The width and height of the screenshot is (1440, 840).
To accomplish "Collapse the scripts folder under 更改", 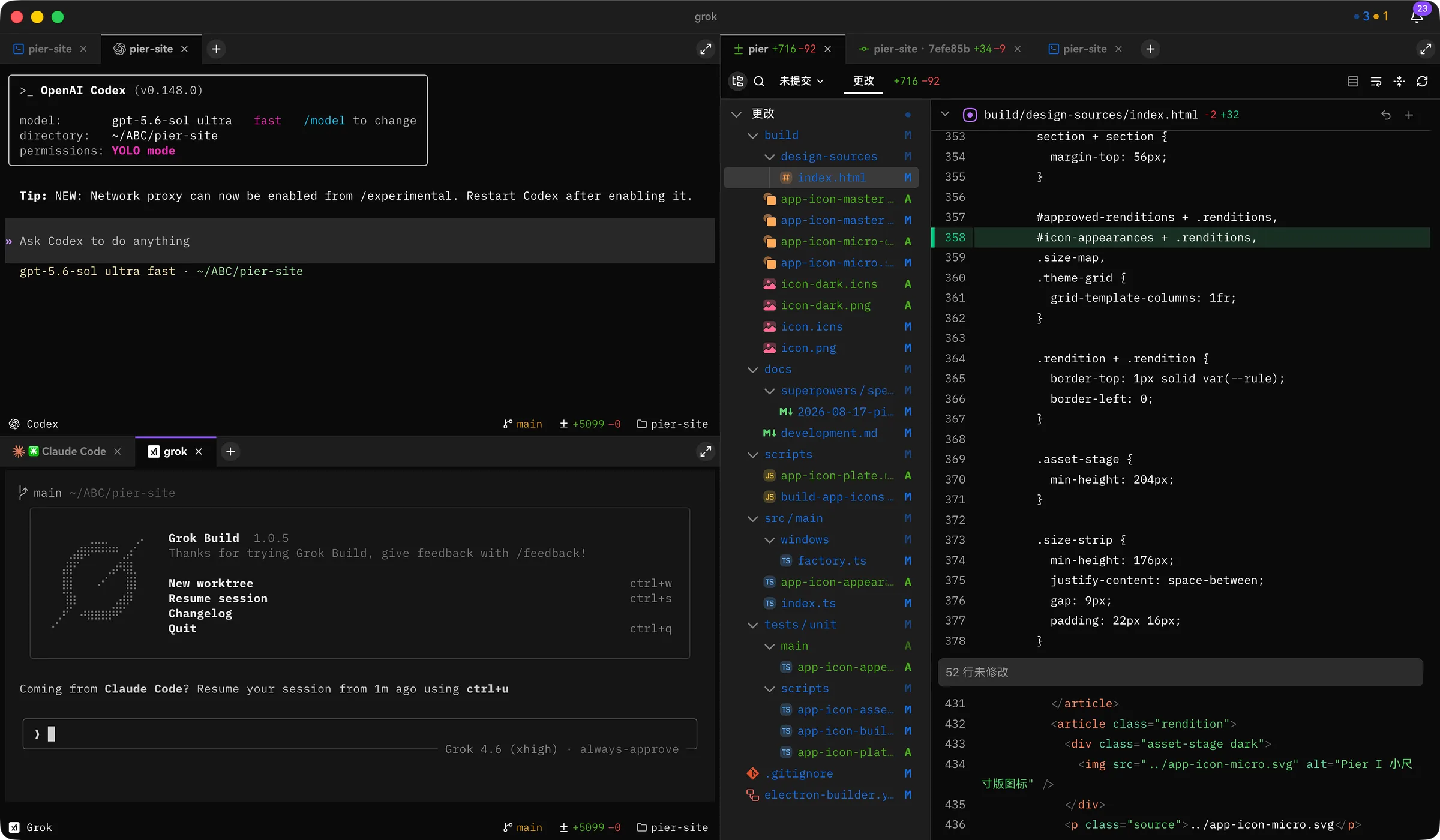I will coord(752,455).
